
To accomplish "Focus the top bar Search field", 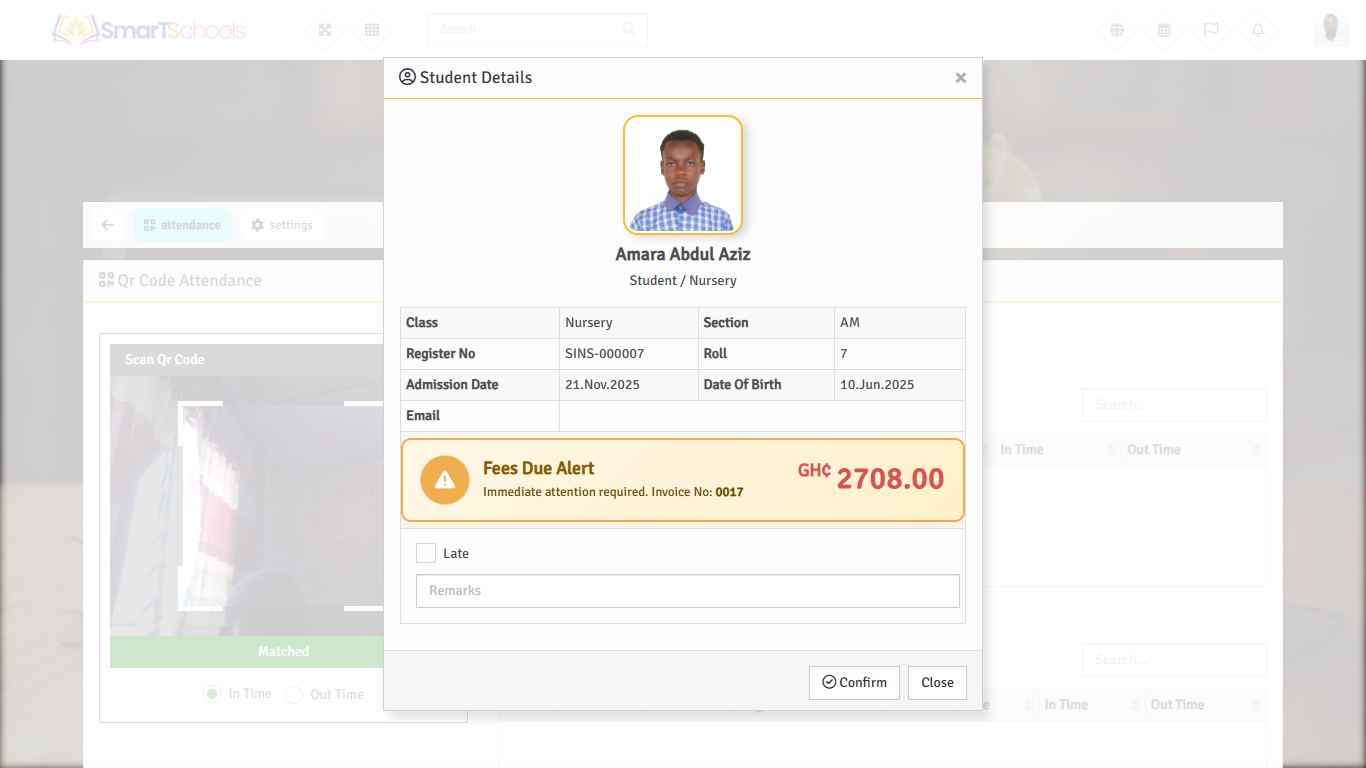I will pos(538,29).
